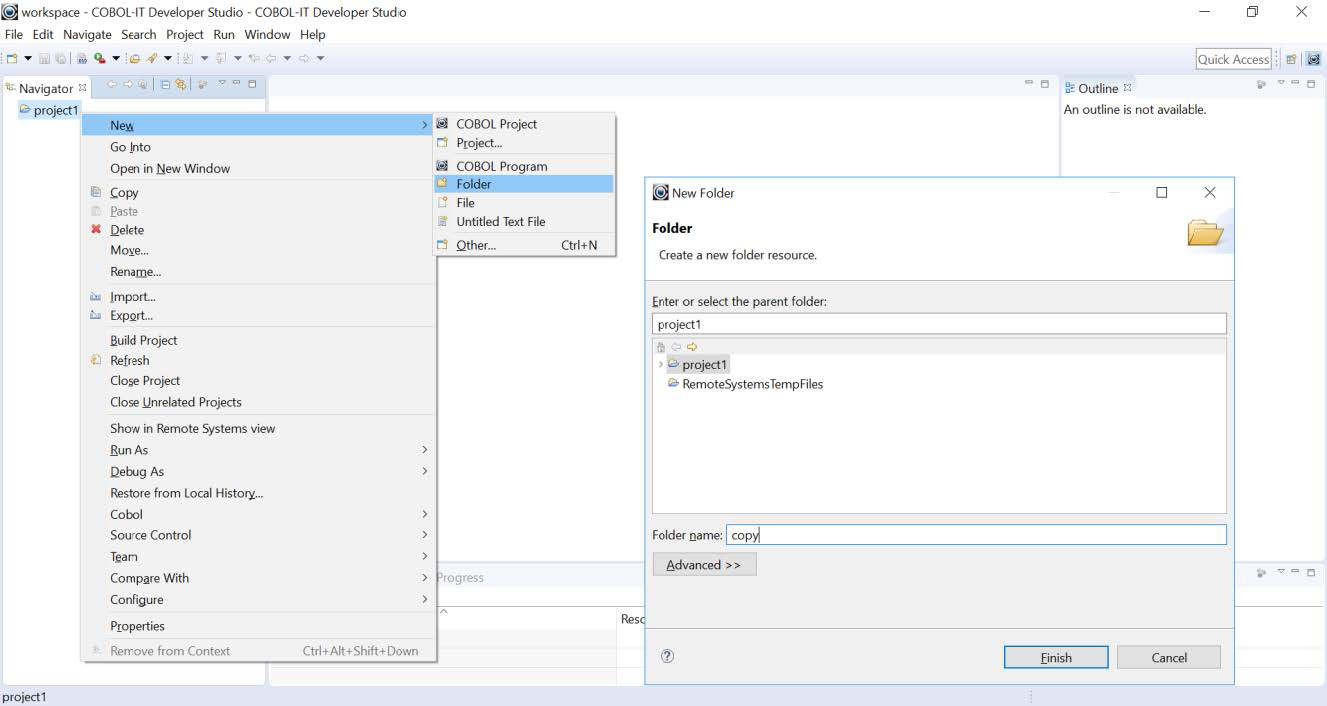
Task: Click Collapse All in the Navigator toolbar
Action: [166, 85]
